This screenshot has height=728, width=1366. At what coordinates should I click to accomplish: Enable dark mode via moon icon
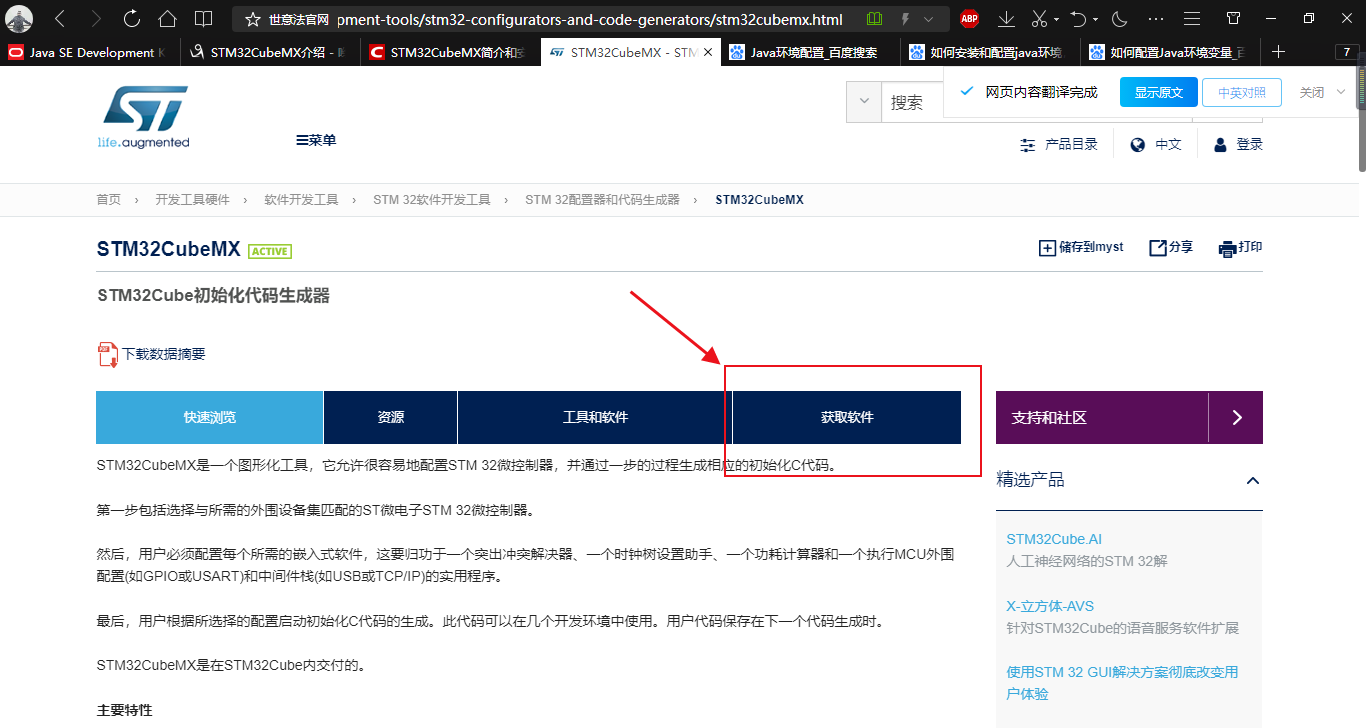[1119, 18]
